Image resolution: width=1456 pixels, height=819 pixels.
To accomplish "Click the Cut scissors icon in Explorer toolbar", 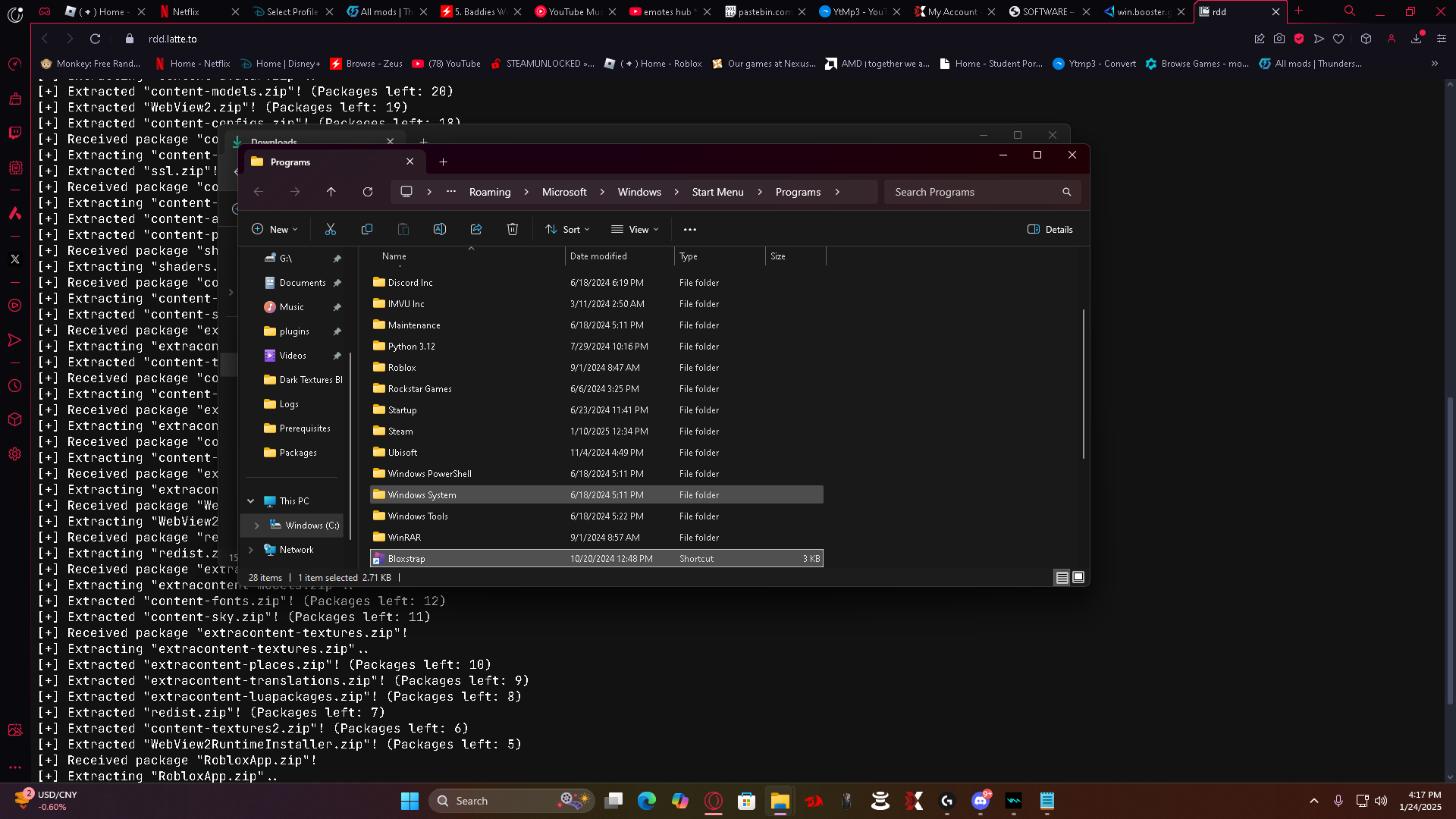I will [331, 229].
